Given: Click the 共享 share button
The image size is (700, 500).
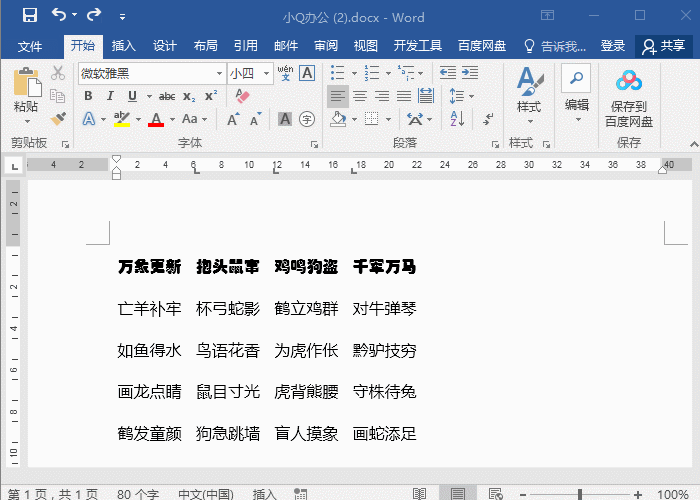Looking at the screenshot, I should 664,46.
